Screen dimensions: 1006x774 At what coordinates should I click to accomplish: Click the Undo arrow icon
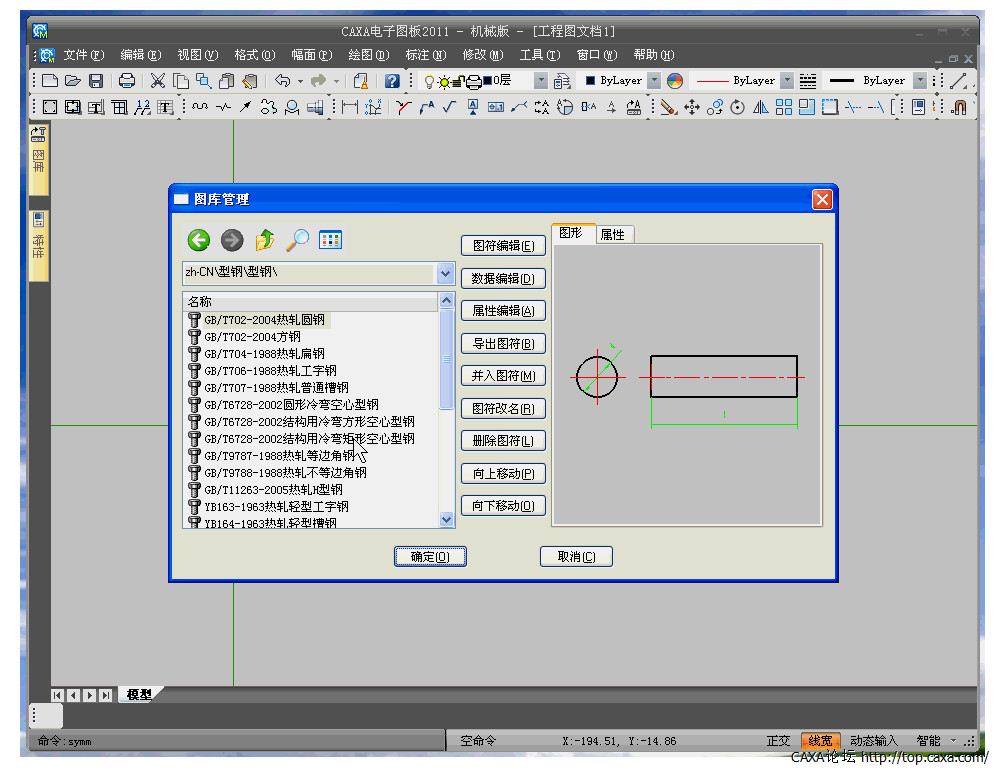click(282, 81)
